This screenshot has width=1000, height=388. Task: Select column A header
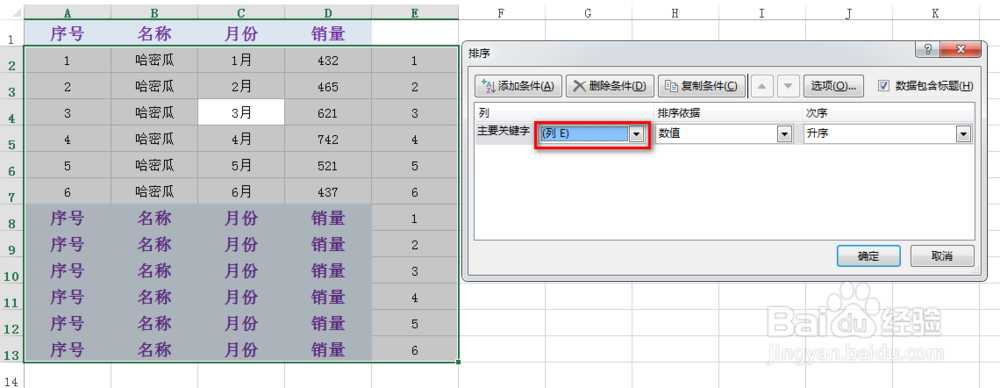coord(67,12)
